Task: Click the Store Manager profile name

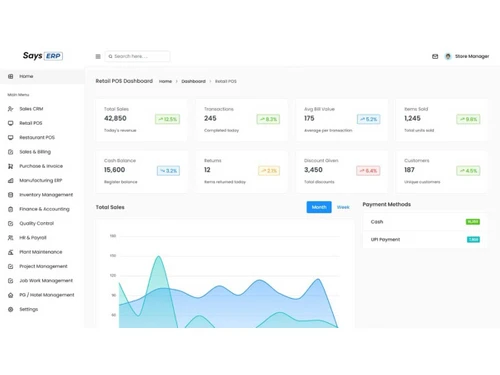Action: point(472,56)
